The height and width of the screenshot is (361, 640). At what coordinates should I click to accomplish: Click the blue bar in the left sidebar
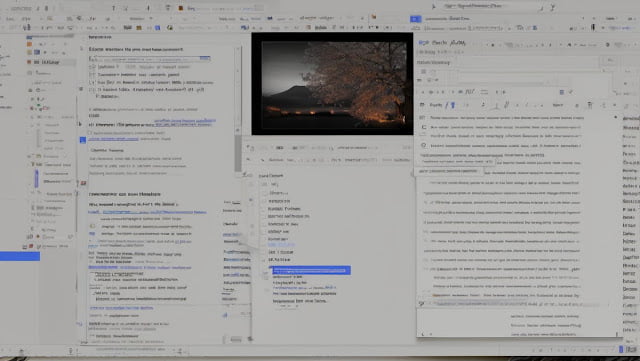pyautogui.click(x=20, y=256)
